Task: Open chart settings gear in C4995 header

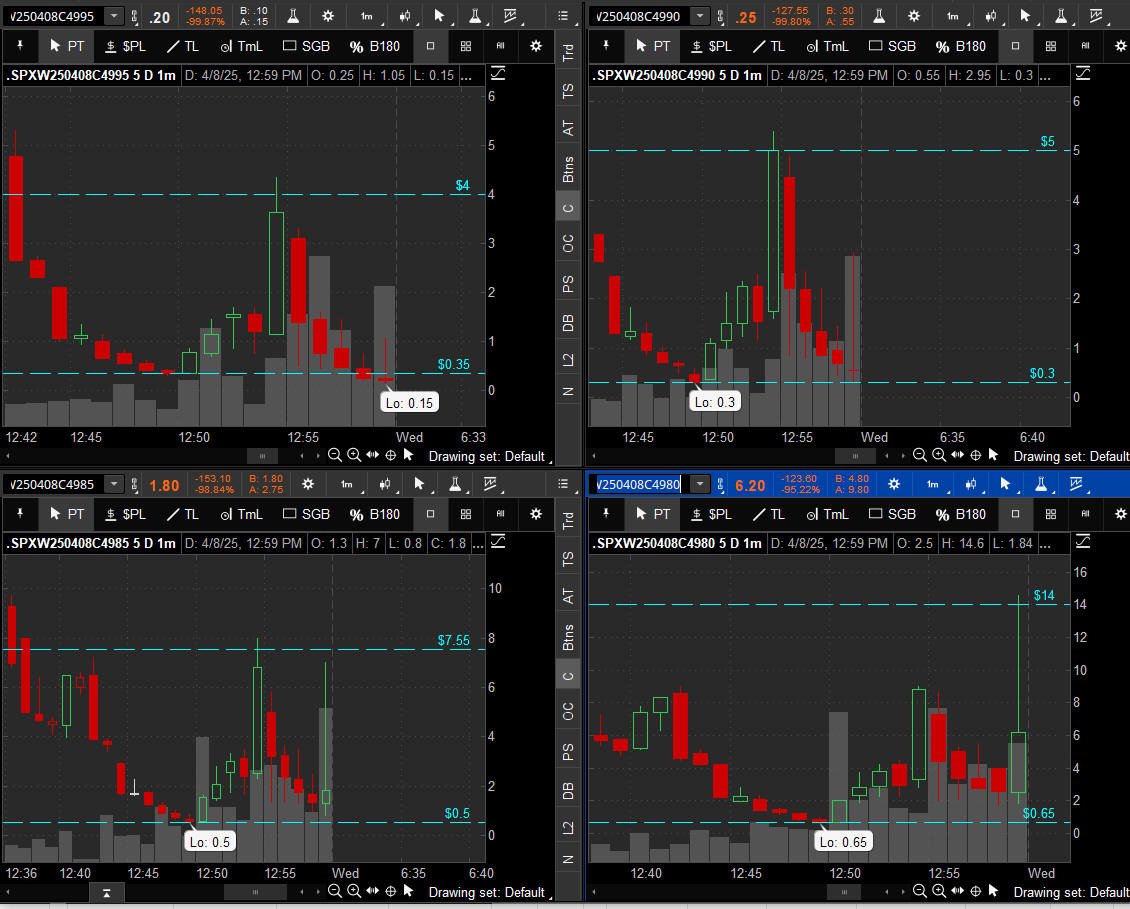Action: (x=328, y=15)
